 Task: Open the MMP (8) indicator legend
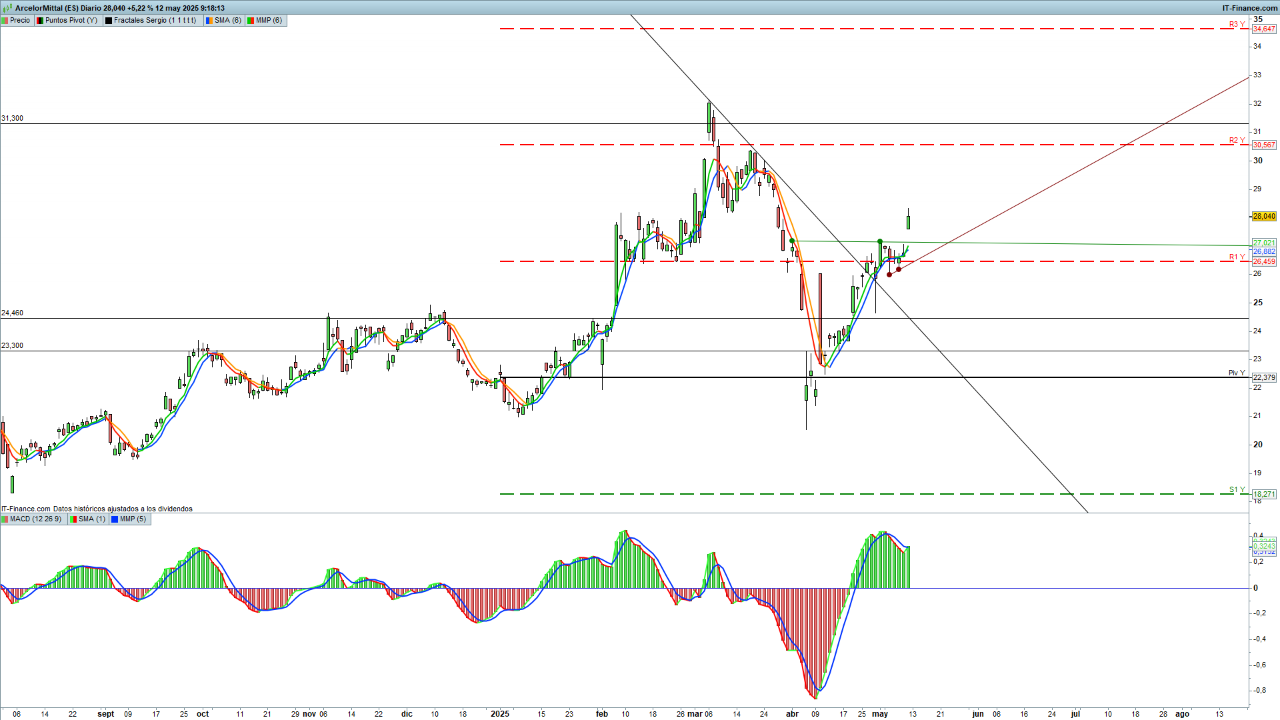click(268, 20)
